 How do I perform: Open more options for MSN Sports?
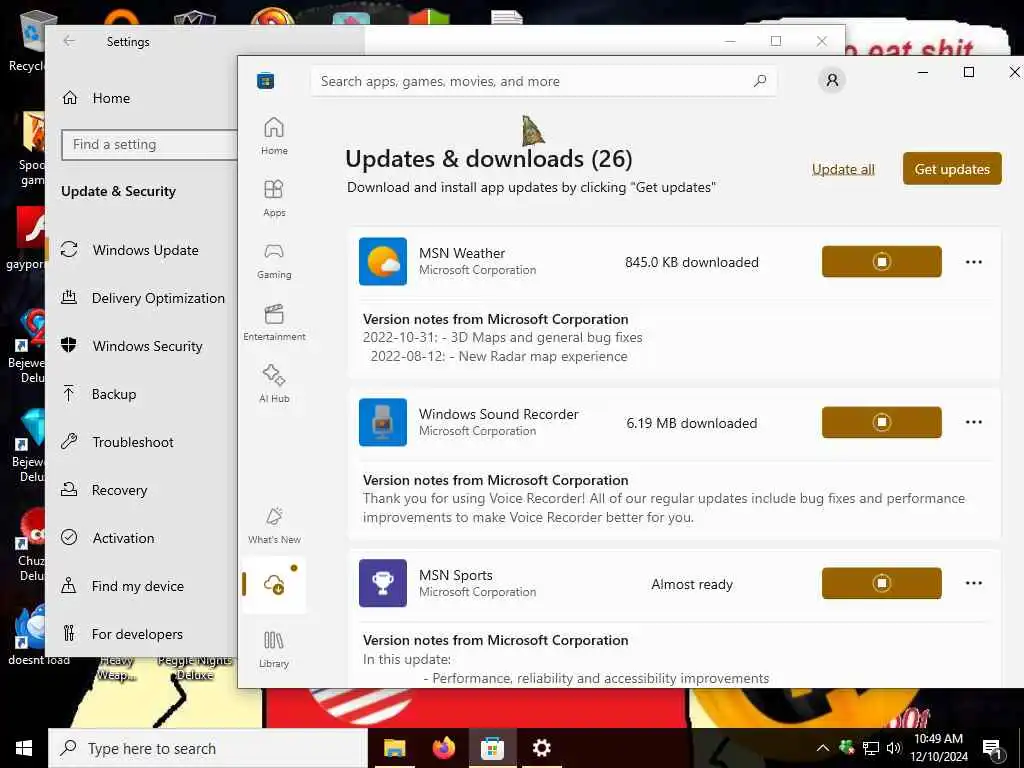[x=974, y=583]
